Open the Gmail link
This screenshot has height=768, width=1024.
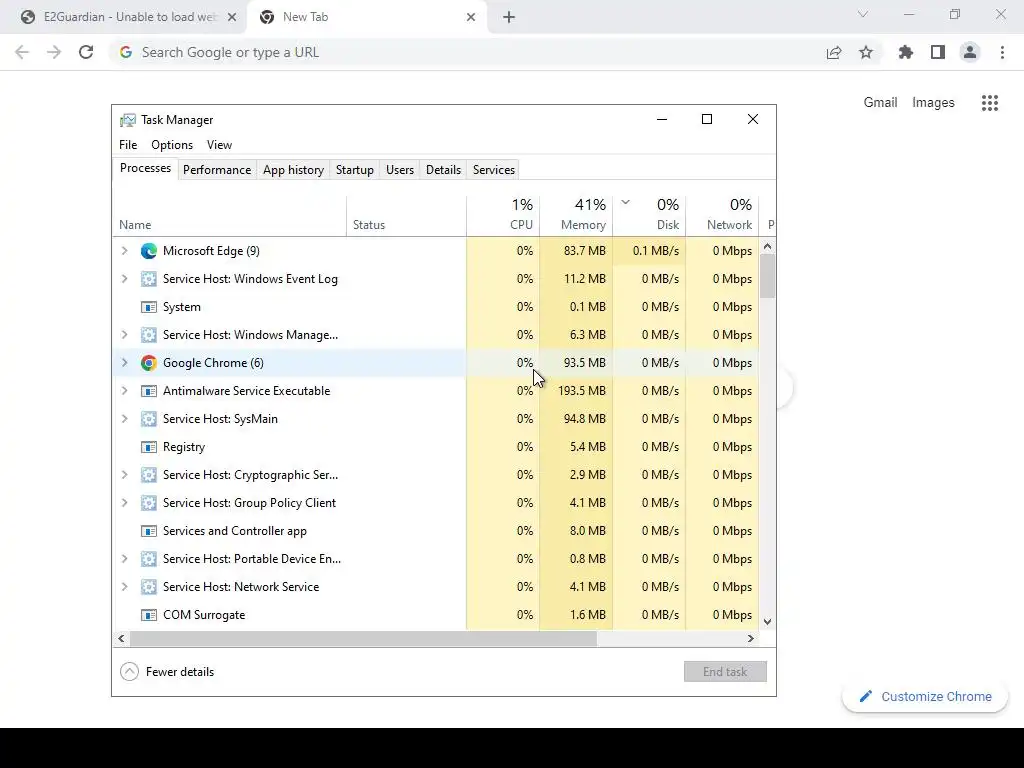pos(880,103)
